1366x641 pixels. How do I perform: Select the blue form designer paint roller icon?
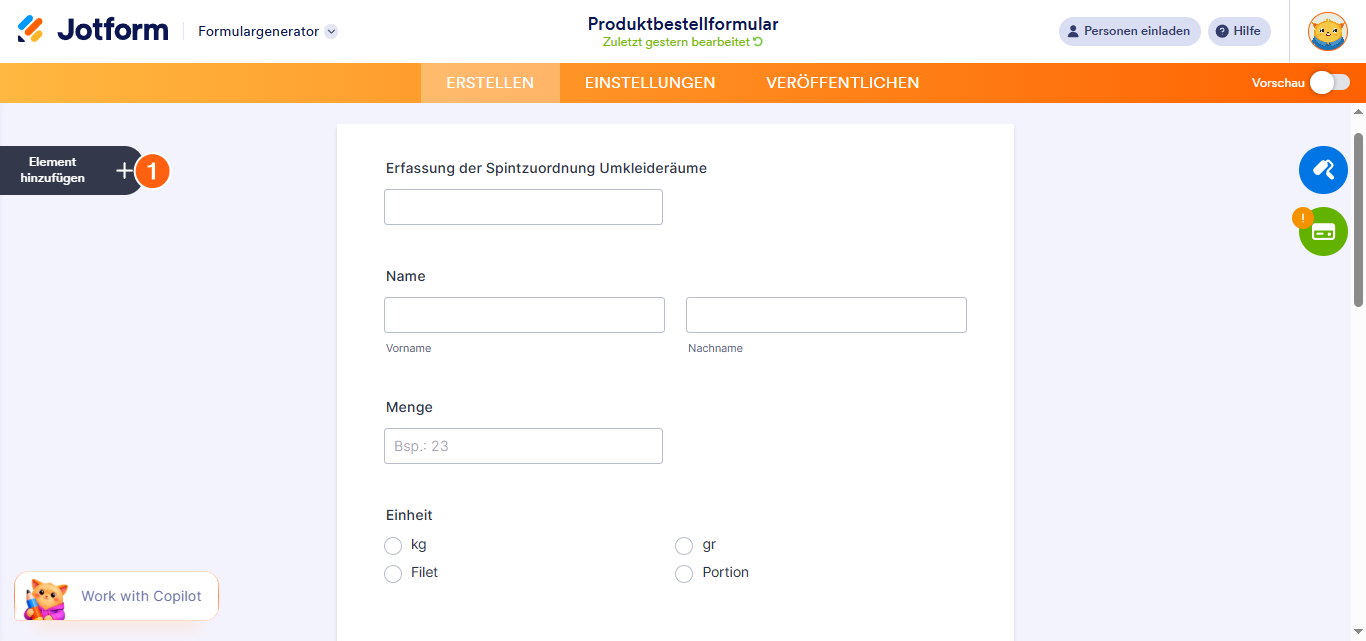(x=1323, y=169)
